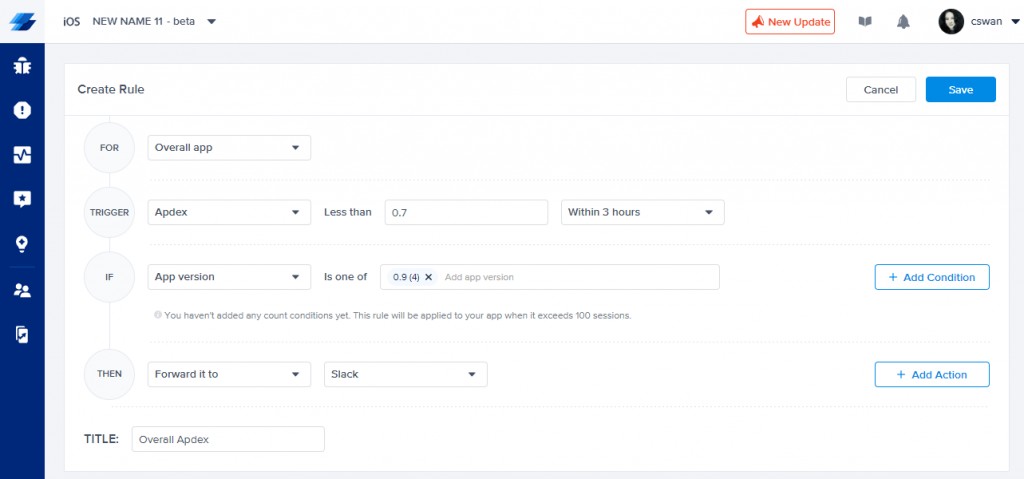Open the notifications bell

coord(903,22)
